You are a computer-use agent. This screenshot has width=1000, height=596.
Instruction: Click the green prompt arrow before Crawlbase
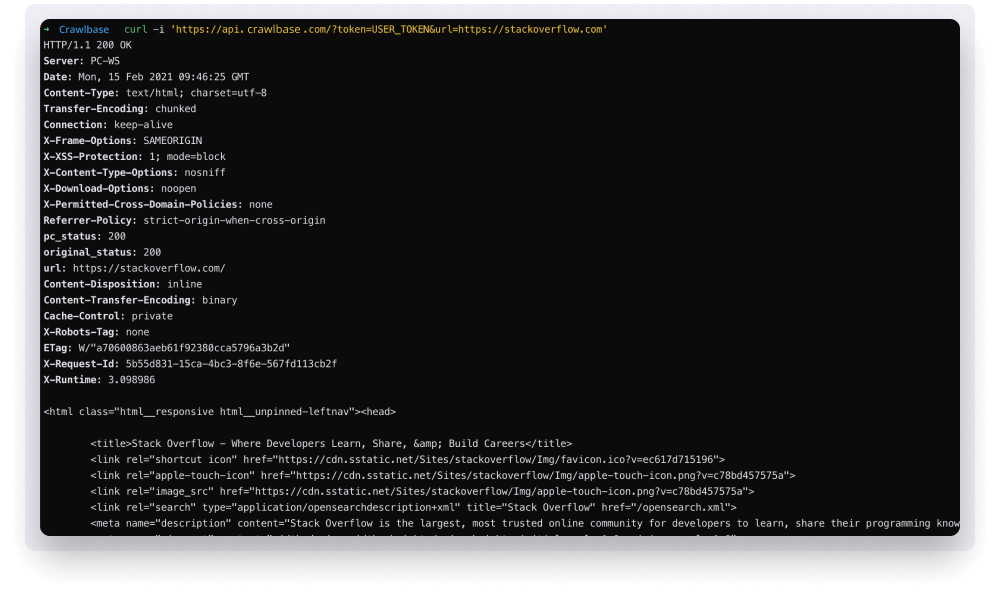tap(47, 29)
